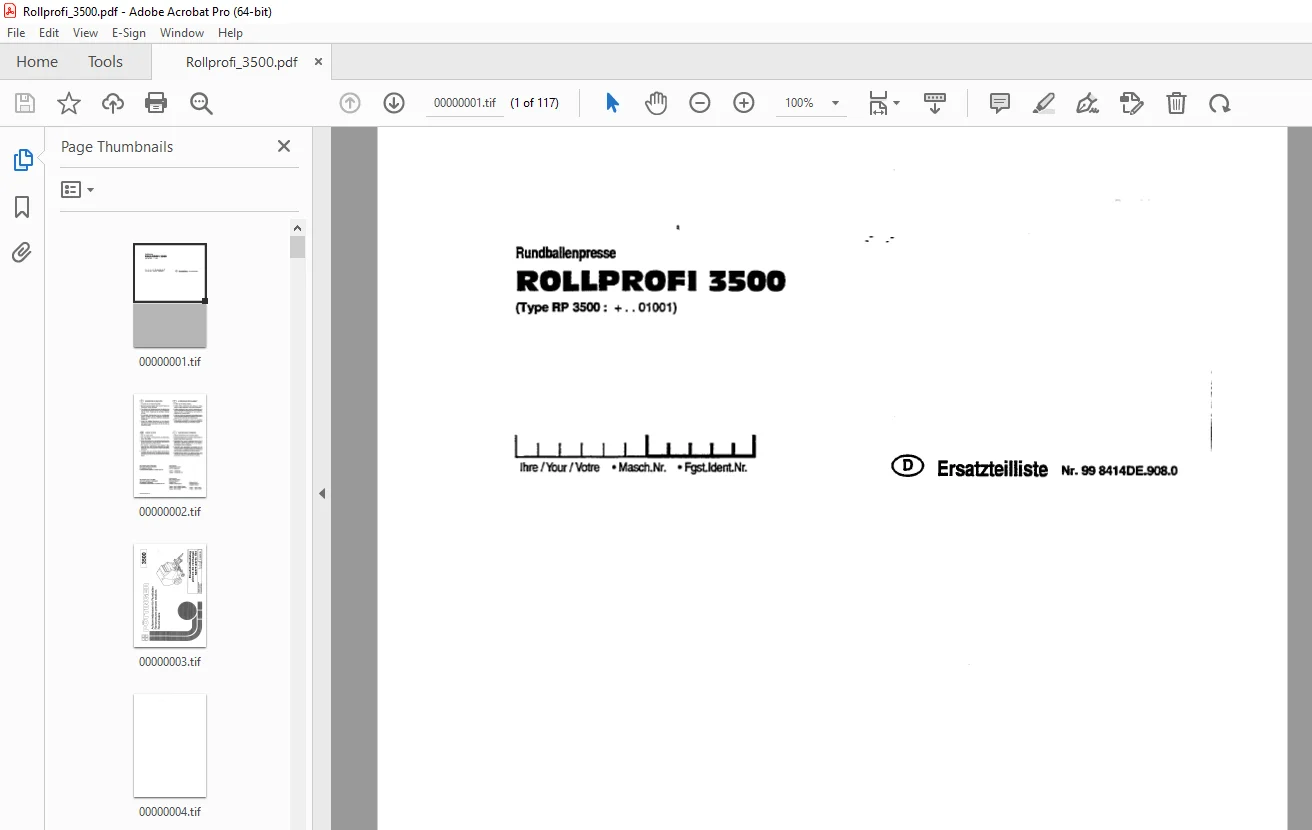Click the 'Rundballenpresse' text on page

click(x=566, y=253)
